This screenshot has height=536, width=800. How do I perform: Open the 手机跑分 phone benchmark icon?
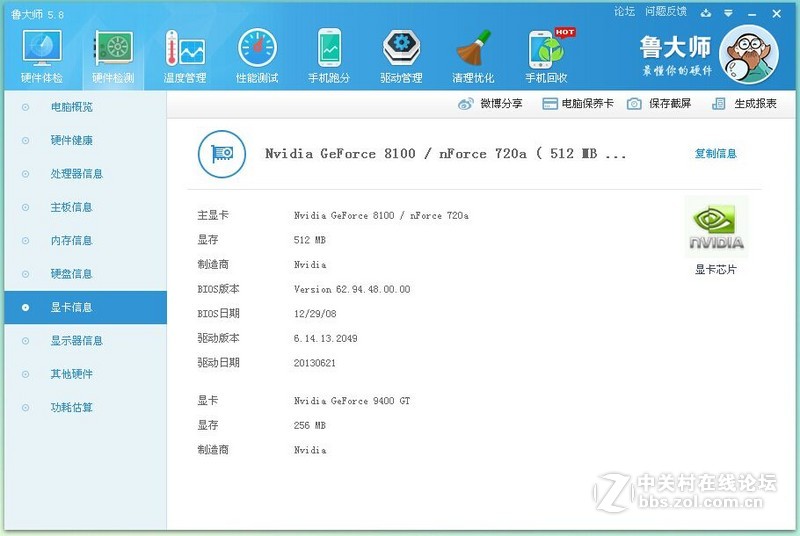tap(329, 48)
